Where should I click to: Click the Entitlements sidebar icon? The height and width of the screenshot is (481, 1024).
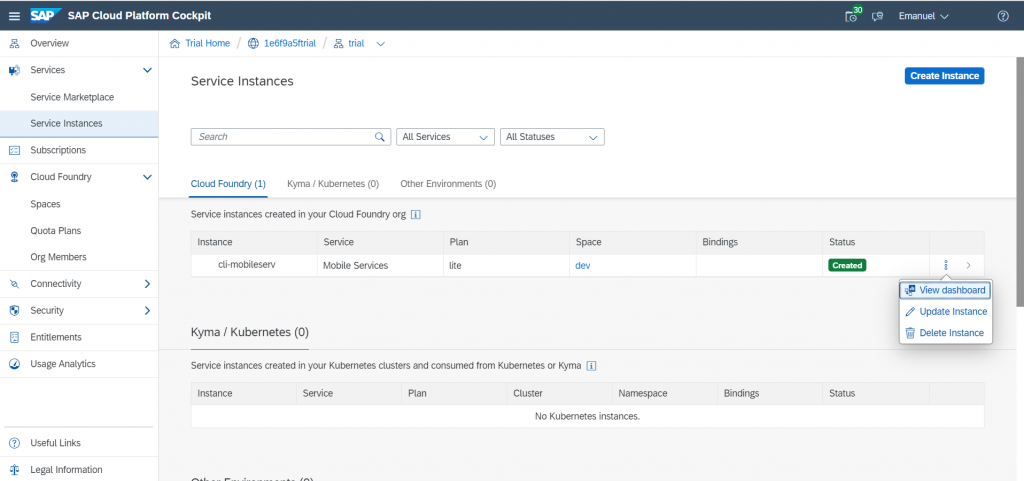14,337
